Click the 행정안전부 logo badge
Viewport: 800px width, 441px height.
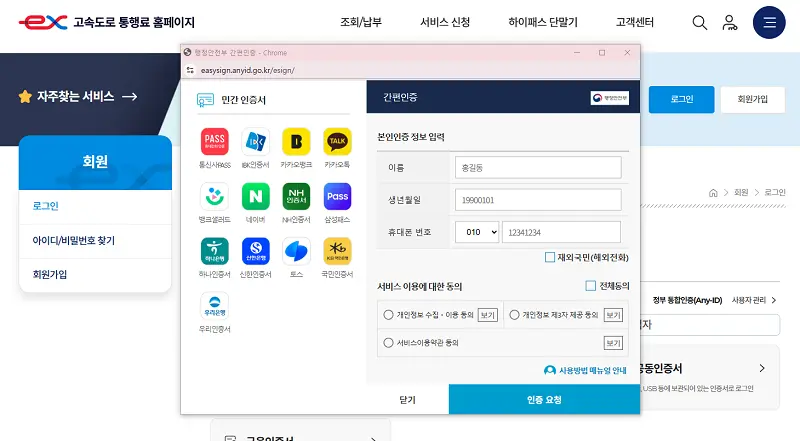610,97
